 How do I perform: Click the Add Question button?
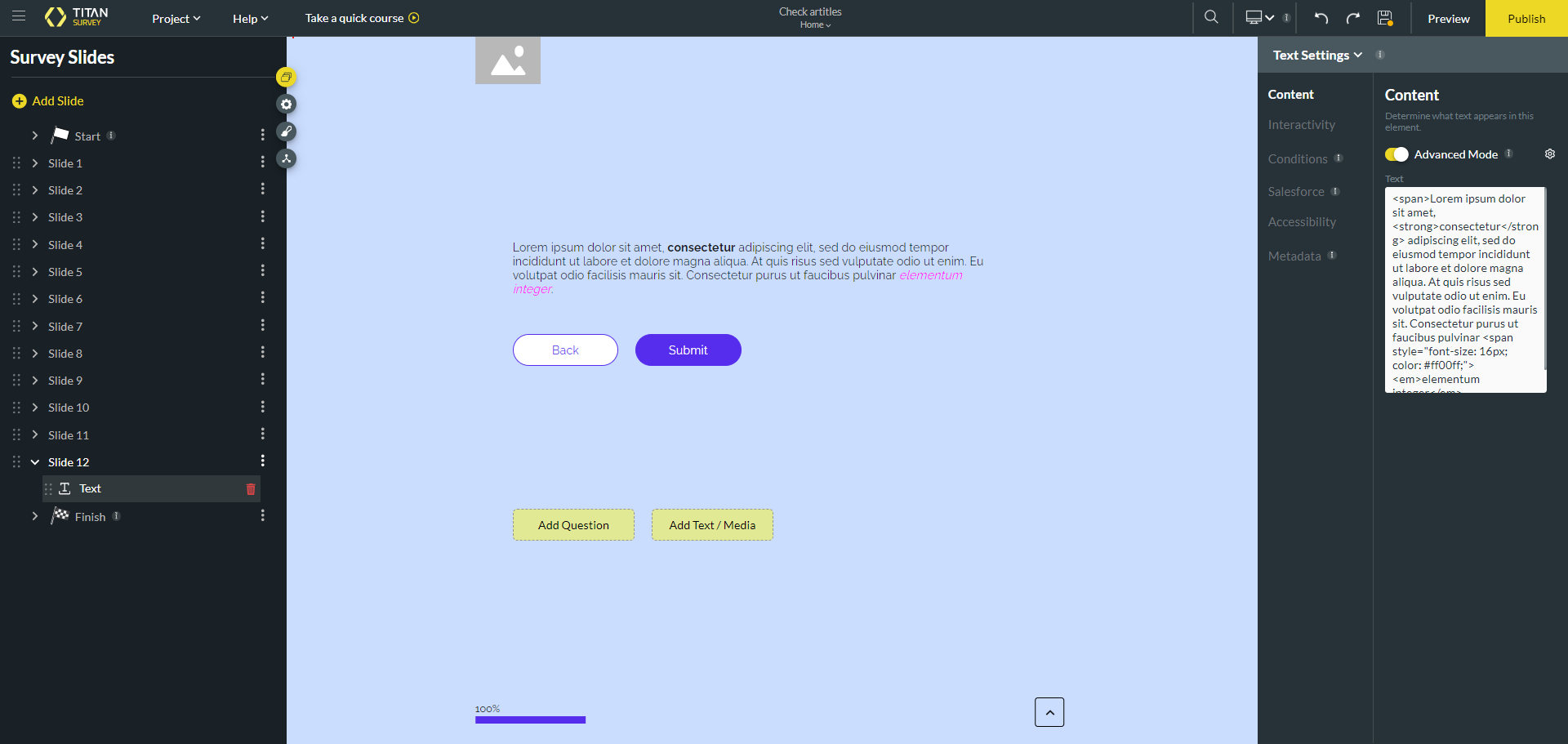coord(573,525)
